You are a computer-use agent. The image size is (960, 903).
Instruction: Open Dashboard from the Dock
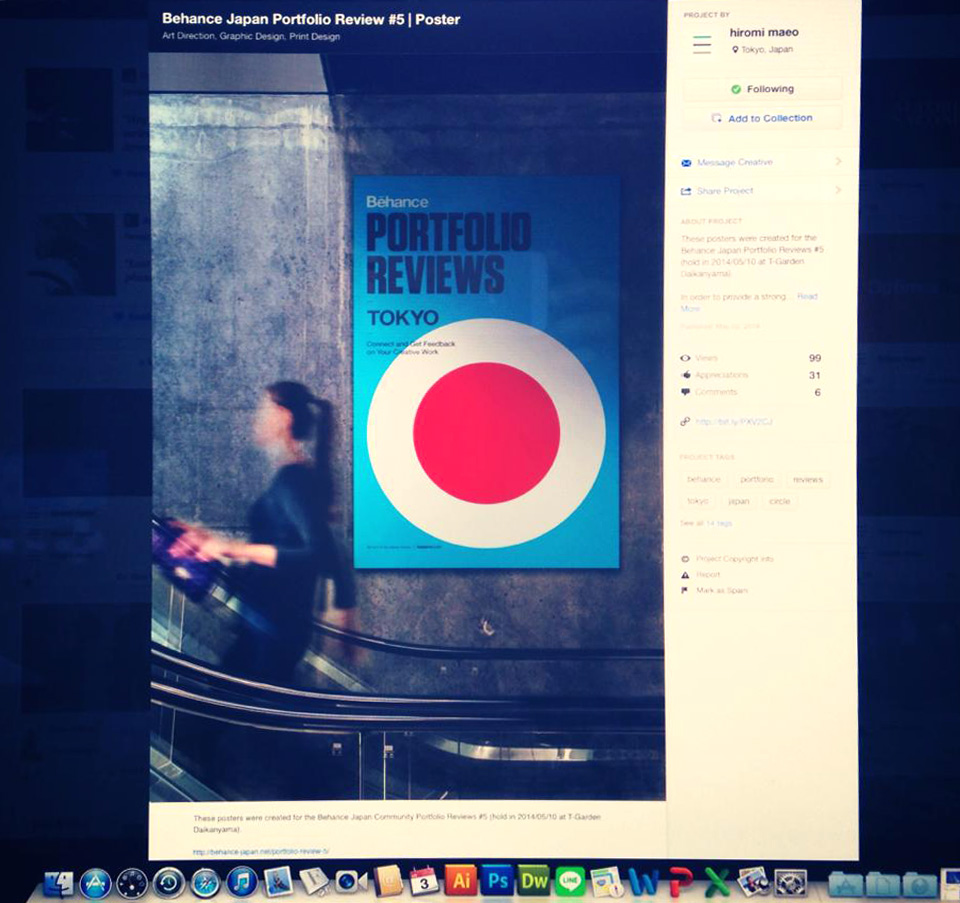click(132, 883)
